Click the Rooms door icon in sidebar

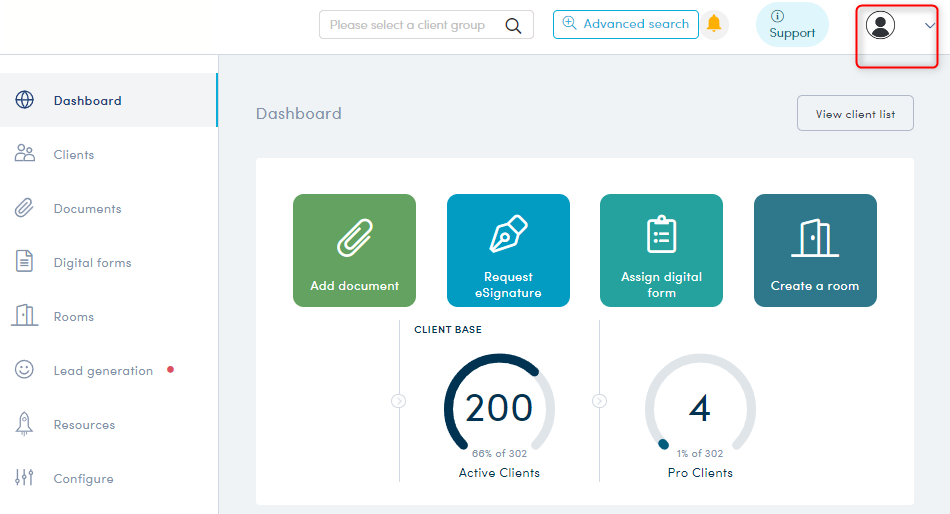pos(24,315)
